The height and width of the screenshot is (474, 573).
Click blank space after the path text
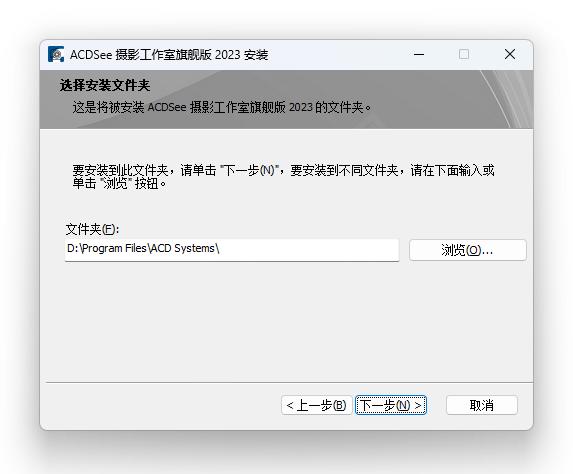coord(309,250)
